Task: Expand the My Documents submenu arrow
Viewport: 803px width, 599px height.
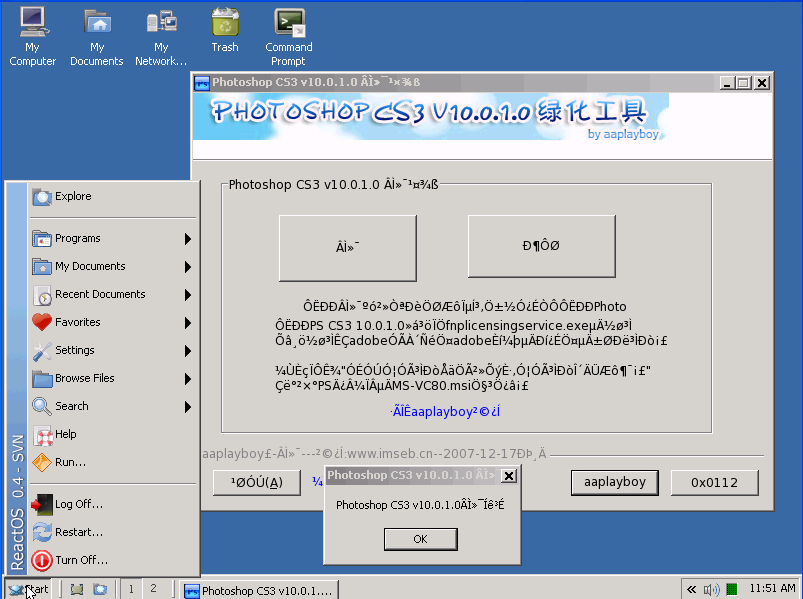Action: pyautogui.click(x=188, y=267)
